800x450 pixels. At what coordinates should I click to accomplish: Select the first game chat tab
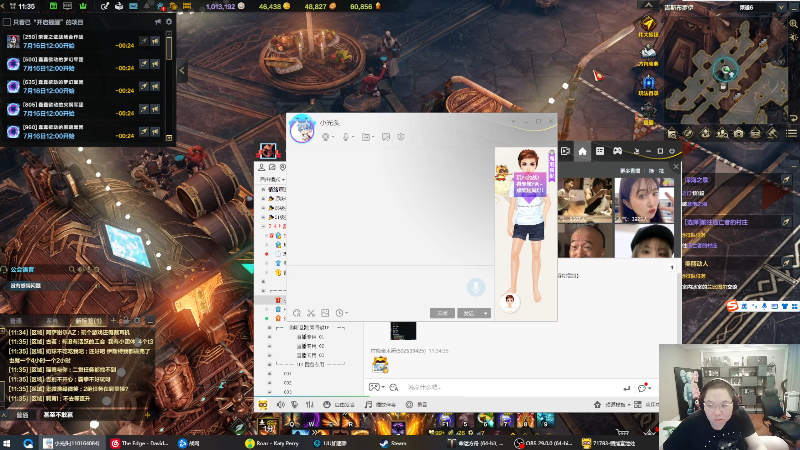pyautogui.click(x=16, y=321)
